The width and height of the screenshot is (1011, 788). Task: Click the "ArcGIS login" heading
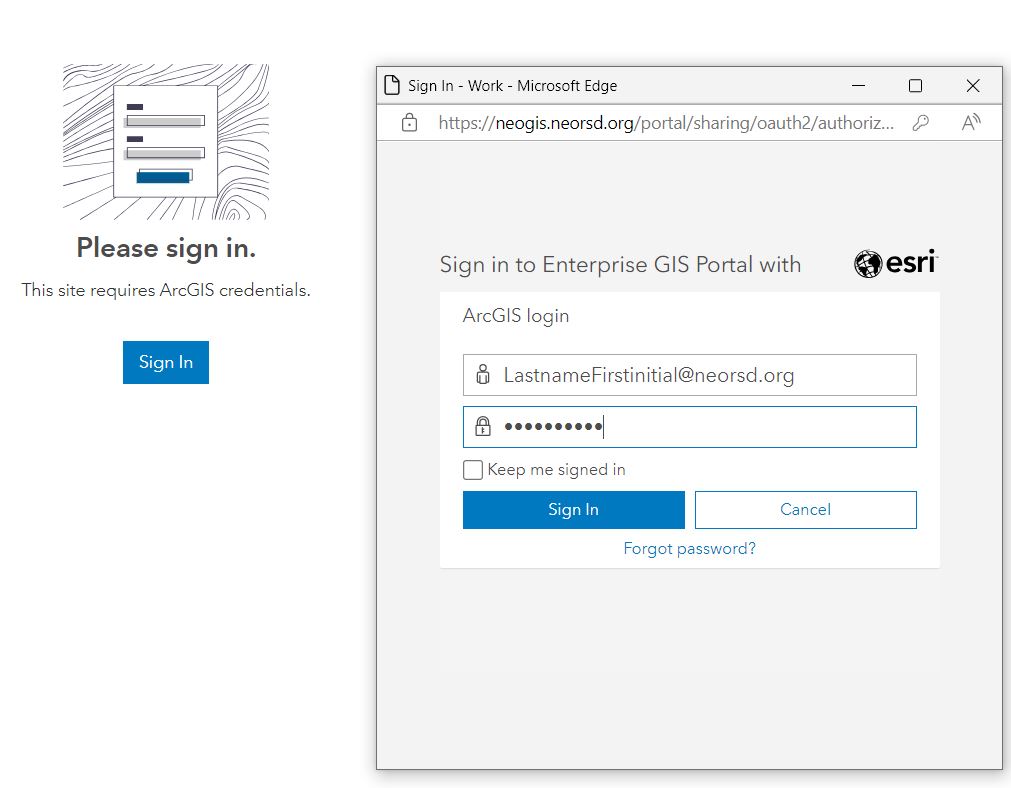(x=516, y=316)
